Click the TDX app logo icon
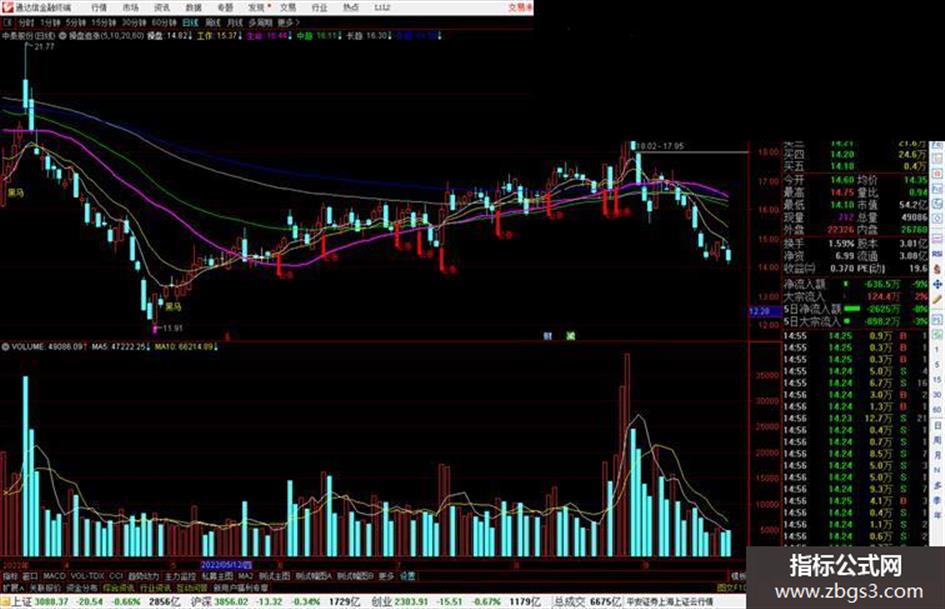 tap(7, 7)
